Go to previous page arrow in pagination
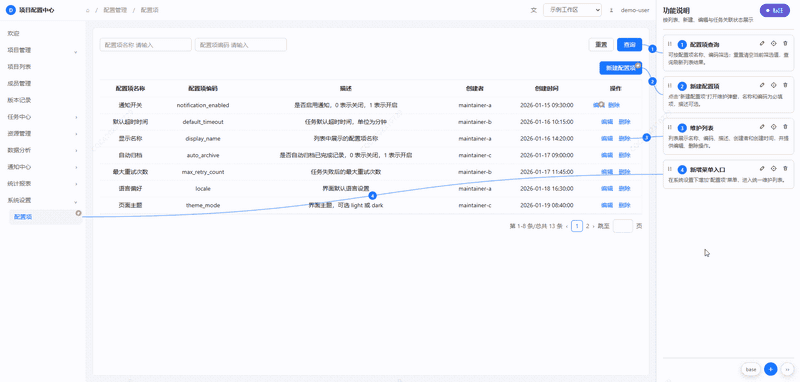 567,226
